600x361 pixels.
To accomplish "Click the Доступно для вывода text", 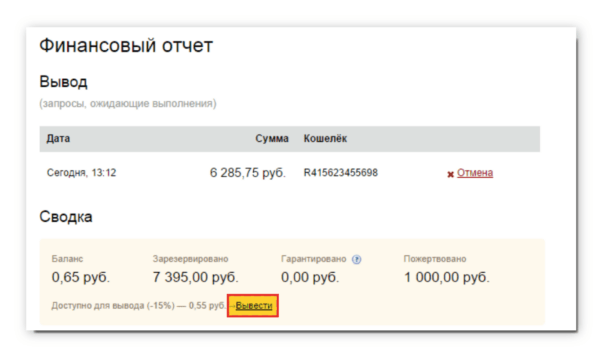I will pyautogui.click(x=139, y=305).
